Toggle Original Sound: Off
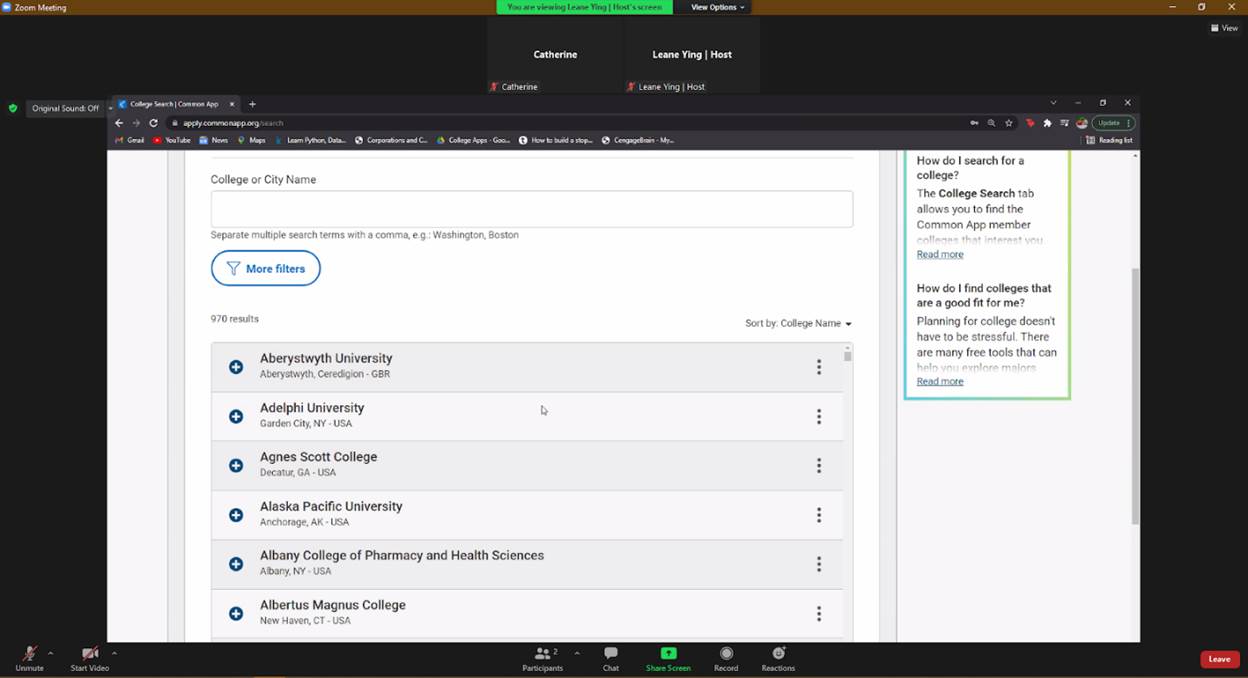 (x=65, y=108)
